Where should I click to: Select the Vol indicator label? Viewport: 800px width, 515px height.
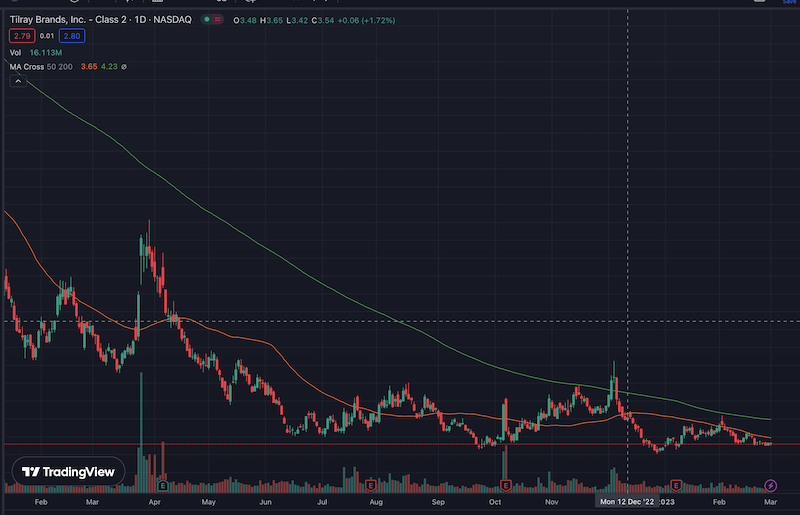point(15,53)
